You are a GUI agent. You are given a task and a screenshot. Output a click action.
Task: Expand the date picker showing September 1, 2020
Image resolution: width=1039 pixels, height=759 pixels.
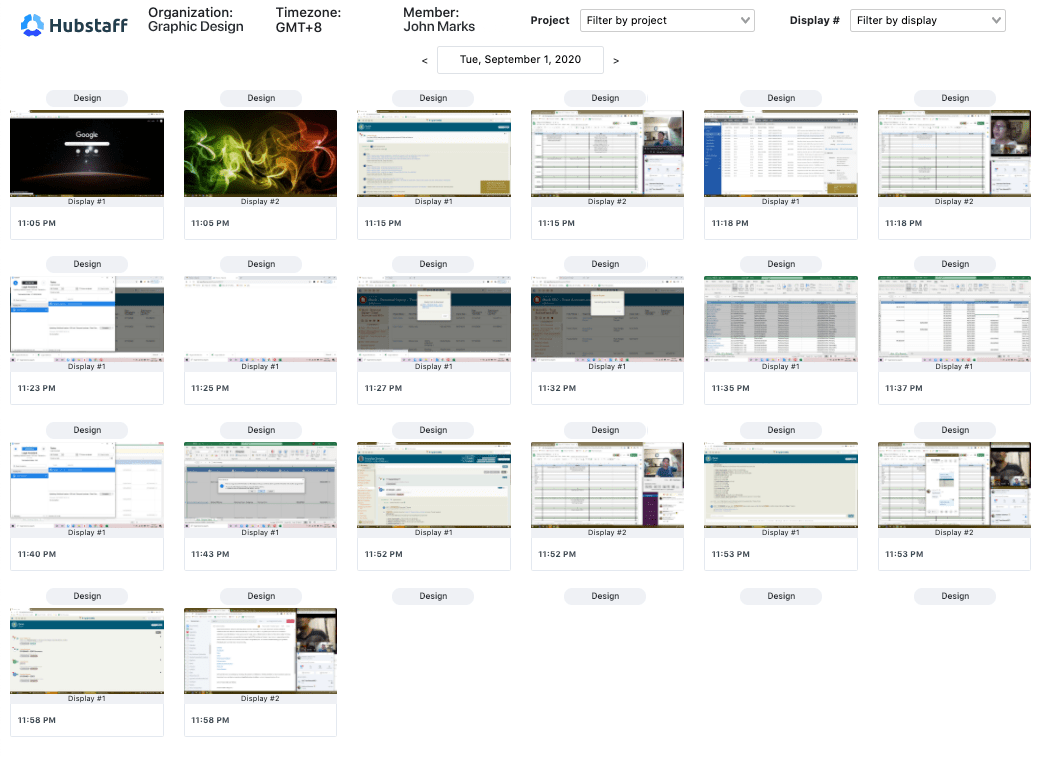tap(520, 59)
